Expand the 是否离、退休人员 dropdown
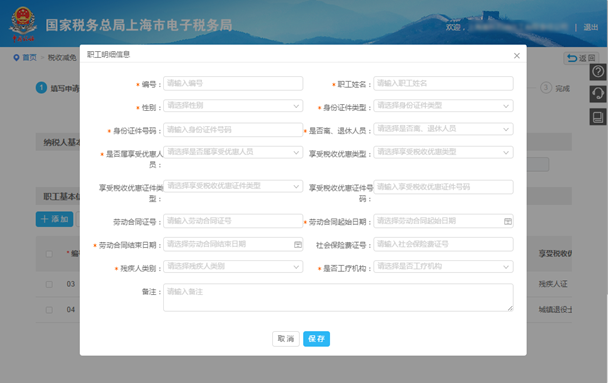The image size is (608, 384). click(x=443, y=129)
